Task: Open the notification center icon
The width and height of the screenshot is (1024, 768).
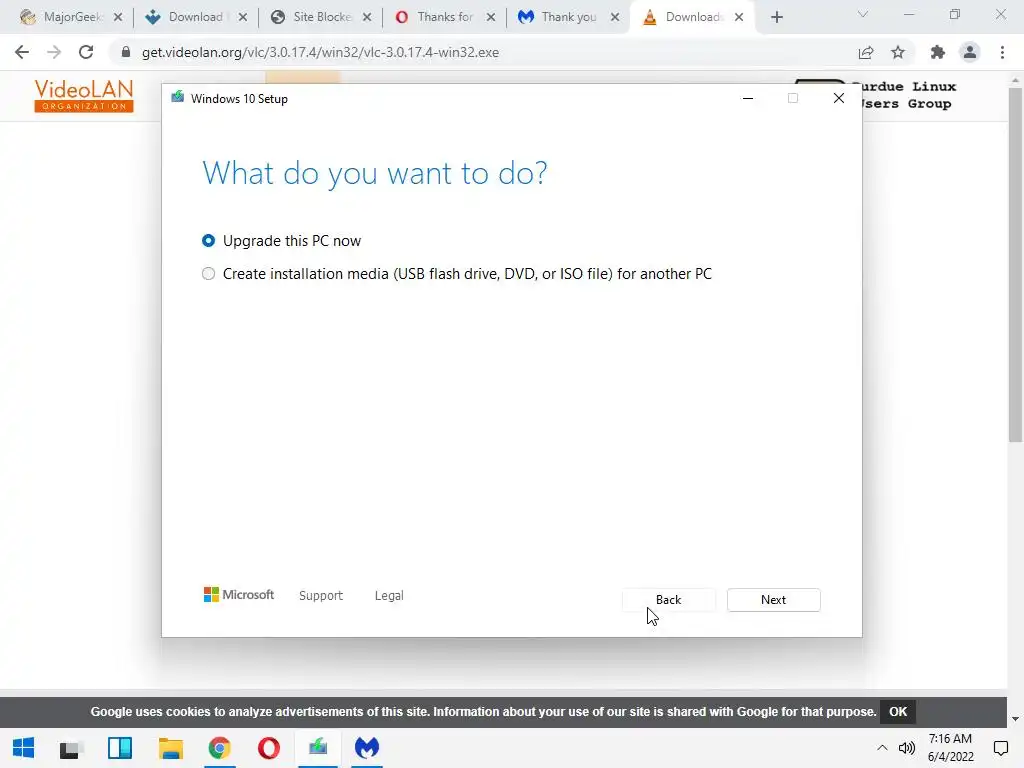Action: (1000, 748)
